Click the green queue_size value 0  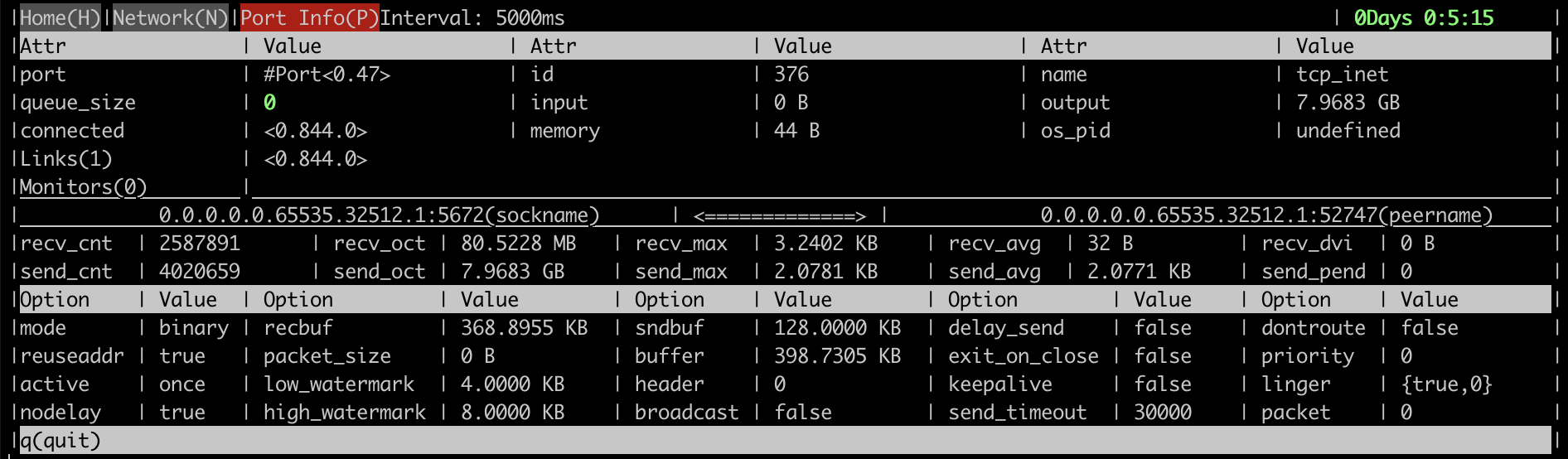269,102
